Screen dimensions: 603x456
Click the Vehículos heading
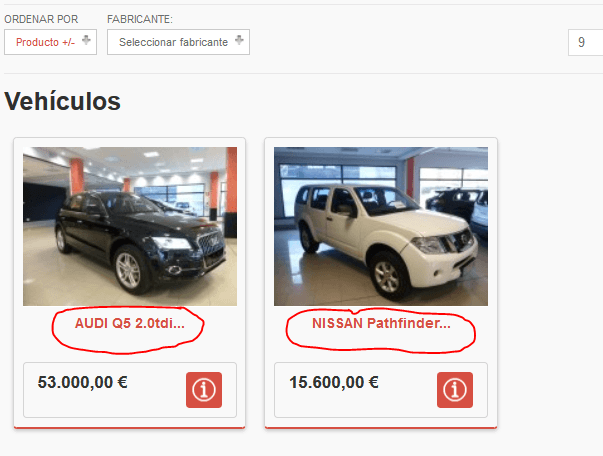[x=62, y=102]
